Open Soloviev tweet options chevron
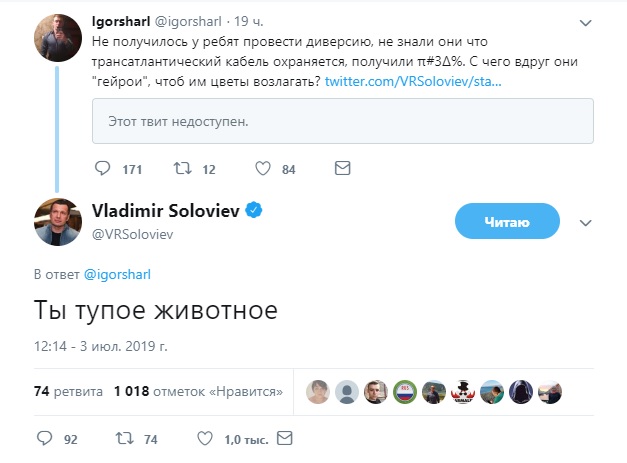 586,222
